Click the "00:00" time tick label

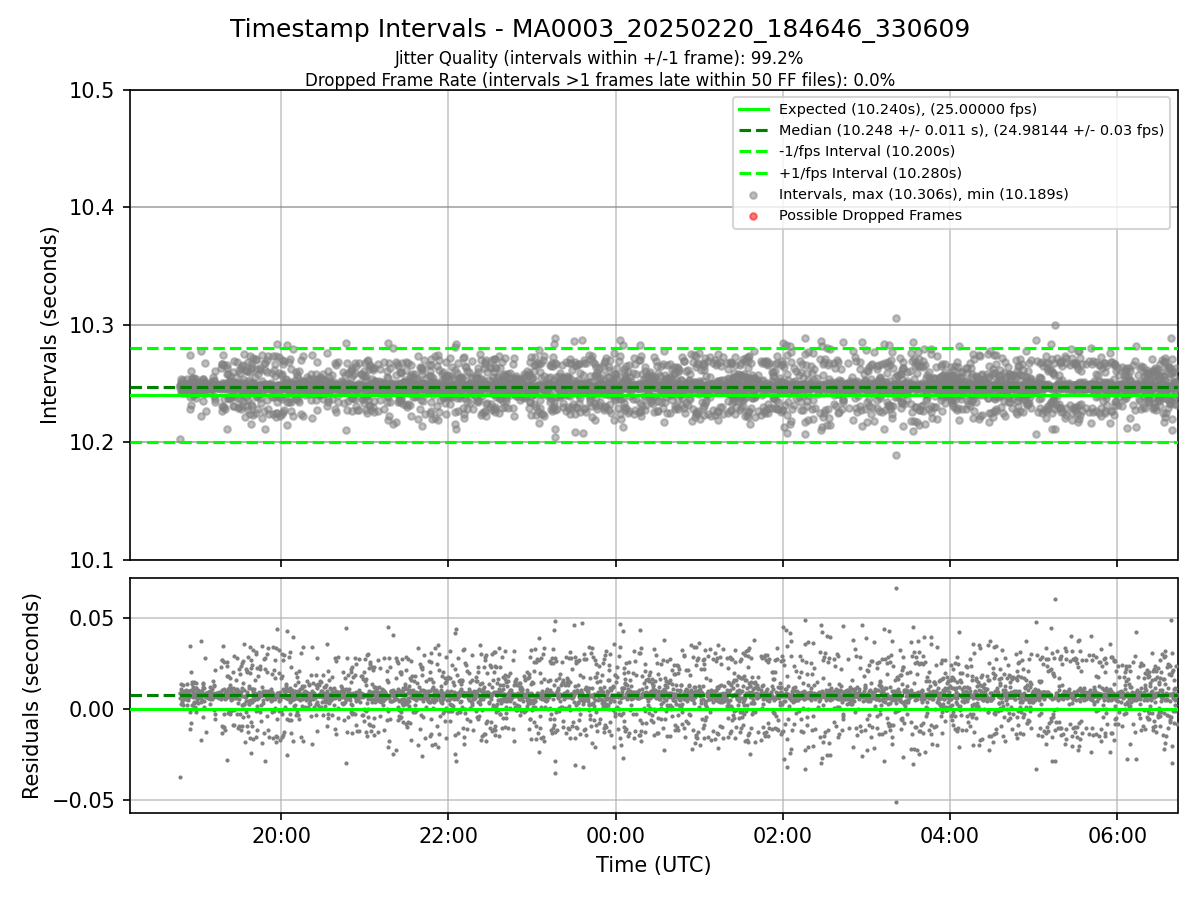615,835
